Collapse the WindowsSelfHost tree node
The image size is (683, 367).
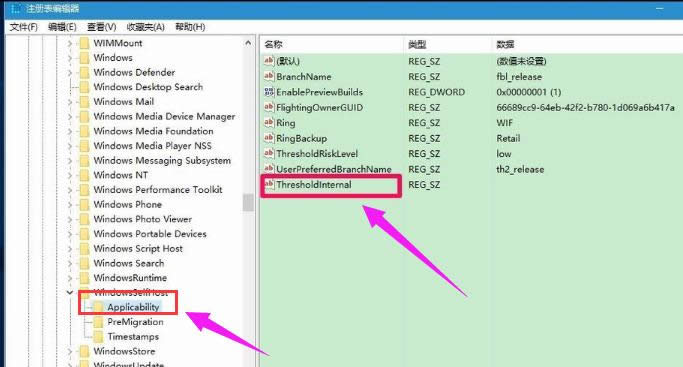coord(70,292)
